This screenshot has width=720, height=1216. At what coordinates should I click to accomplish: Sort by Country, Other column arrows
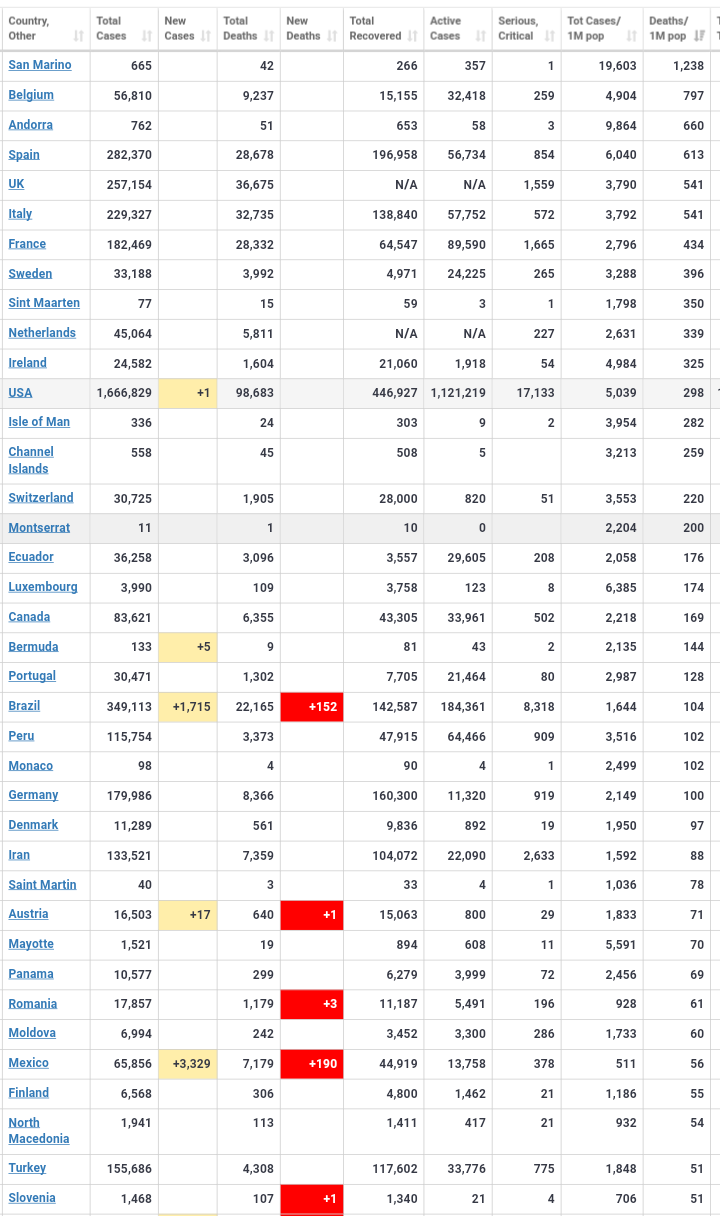78,36
